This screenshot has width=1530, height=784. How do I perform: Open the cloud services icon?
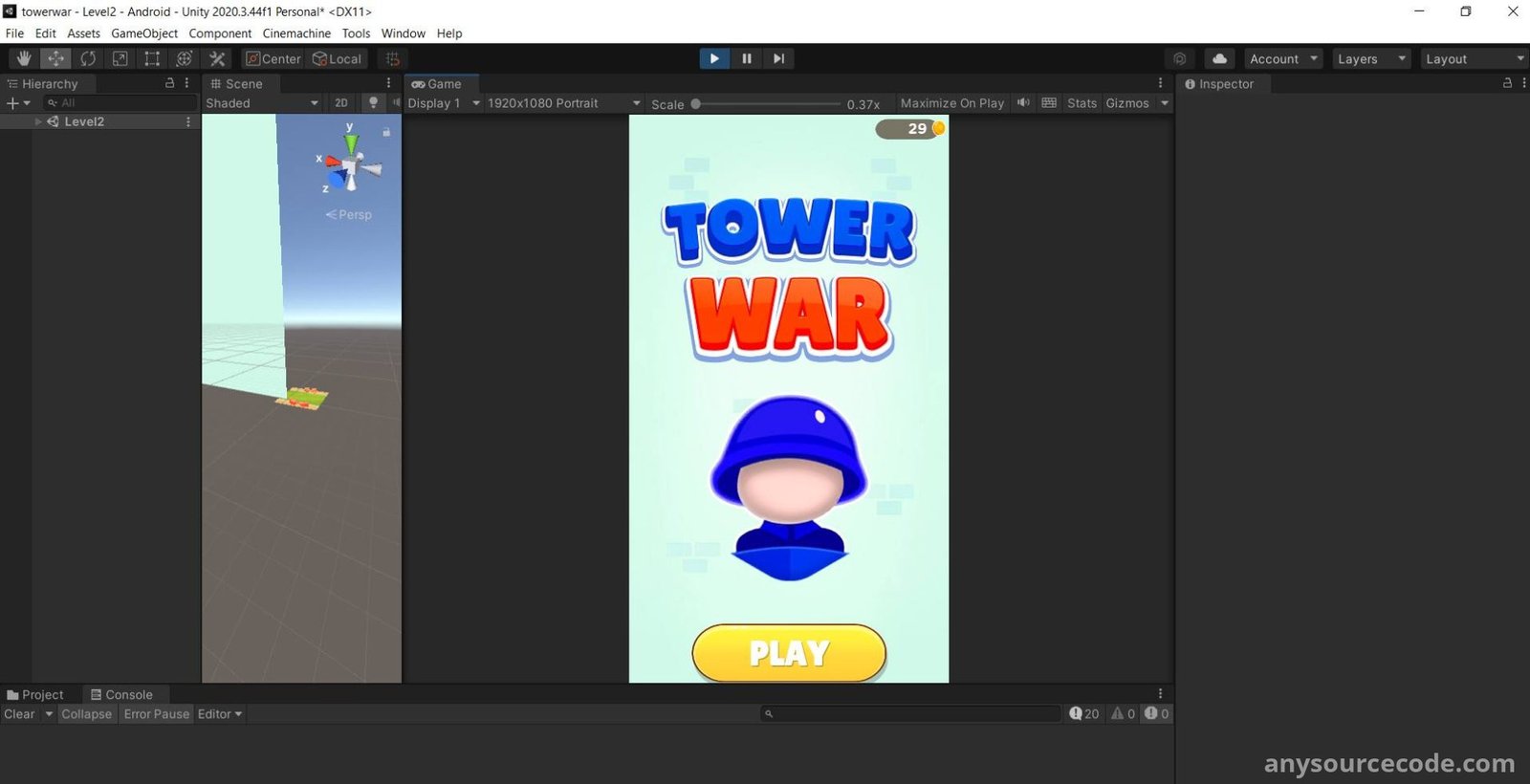click(x=1219, y=58)
